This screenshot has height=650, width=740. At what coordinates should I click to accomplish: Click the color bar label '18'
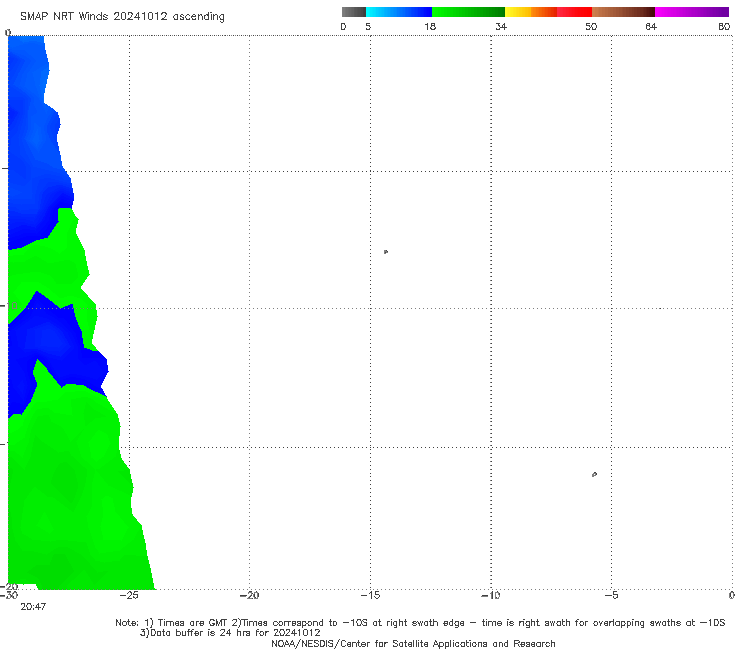[x=430, y=27]
